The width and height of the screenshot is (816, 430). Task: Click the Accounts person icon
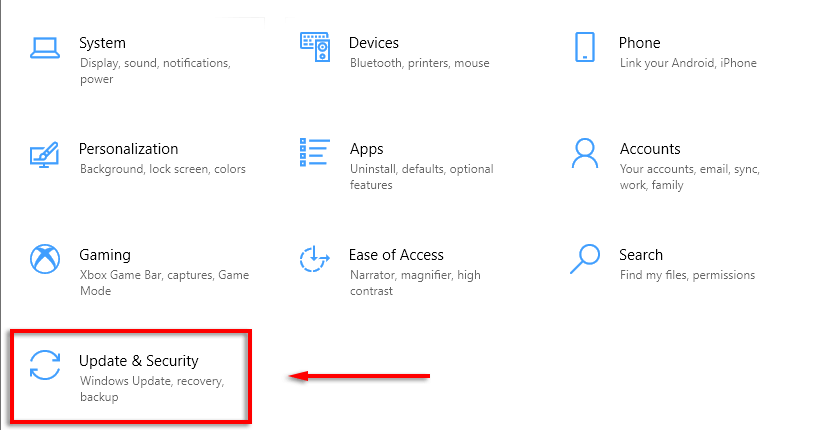pos(585,153)
